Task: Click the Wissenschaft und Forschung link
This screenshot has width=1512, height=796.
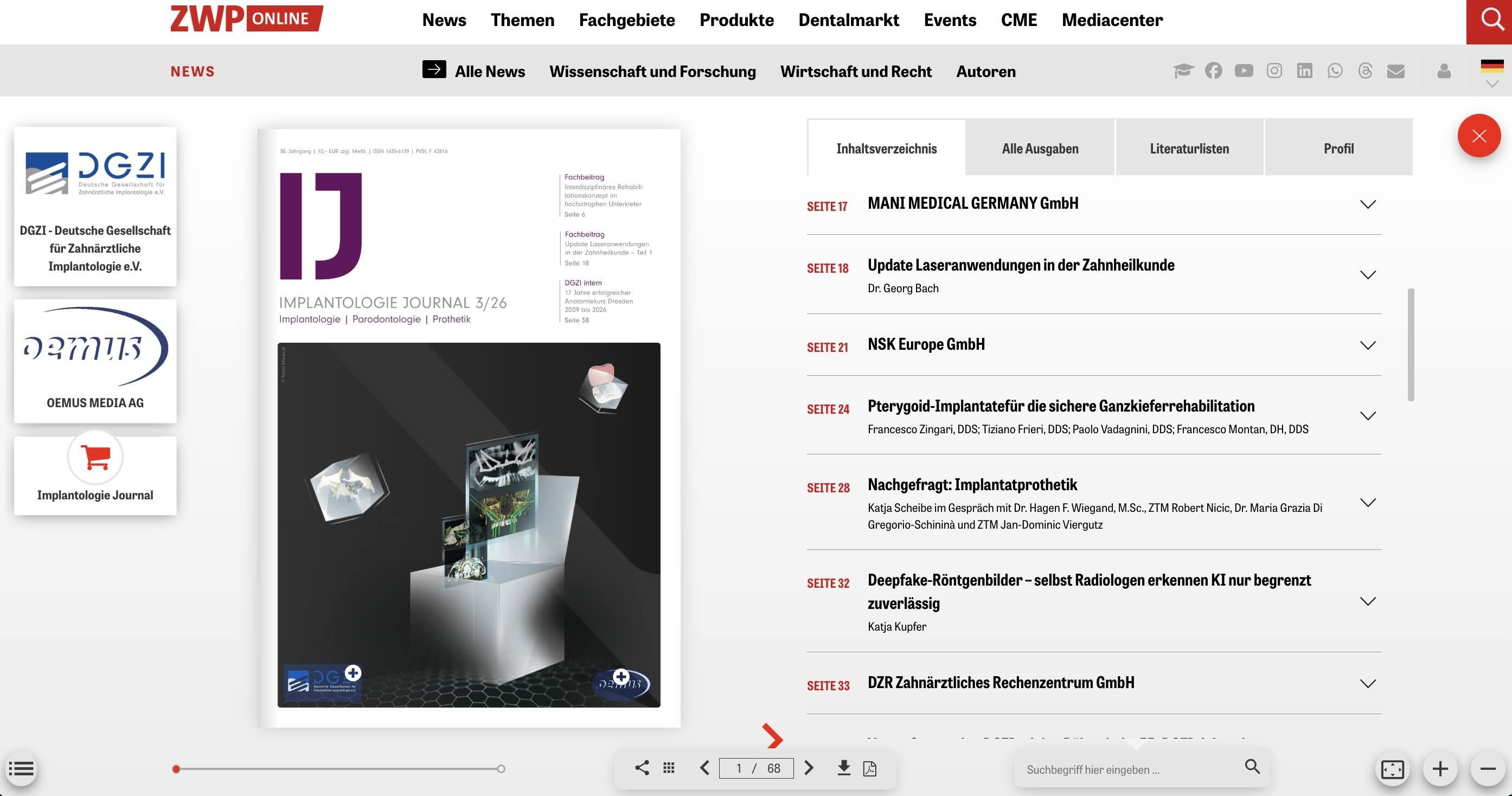Action: [652, 72]
